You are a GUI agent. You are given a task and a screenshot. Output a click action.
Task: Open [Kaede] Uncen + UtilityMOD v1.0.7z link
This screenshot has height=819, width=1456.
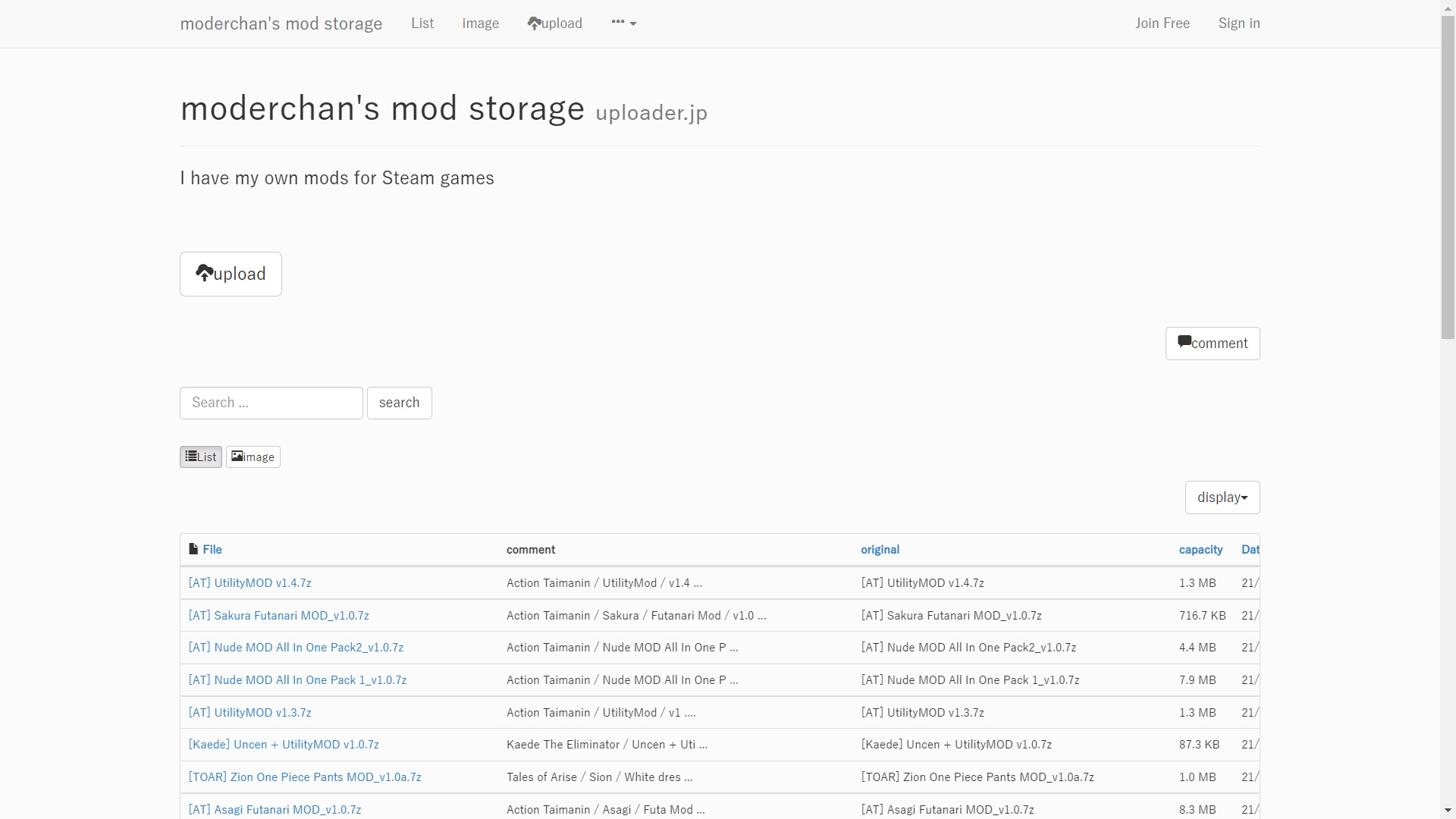(284, 745)
